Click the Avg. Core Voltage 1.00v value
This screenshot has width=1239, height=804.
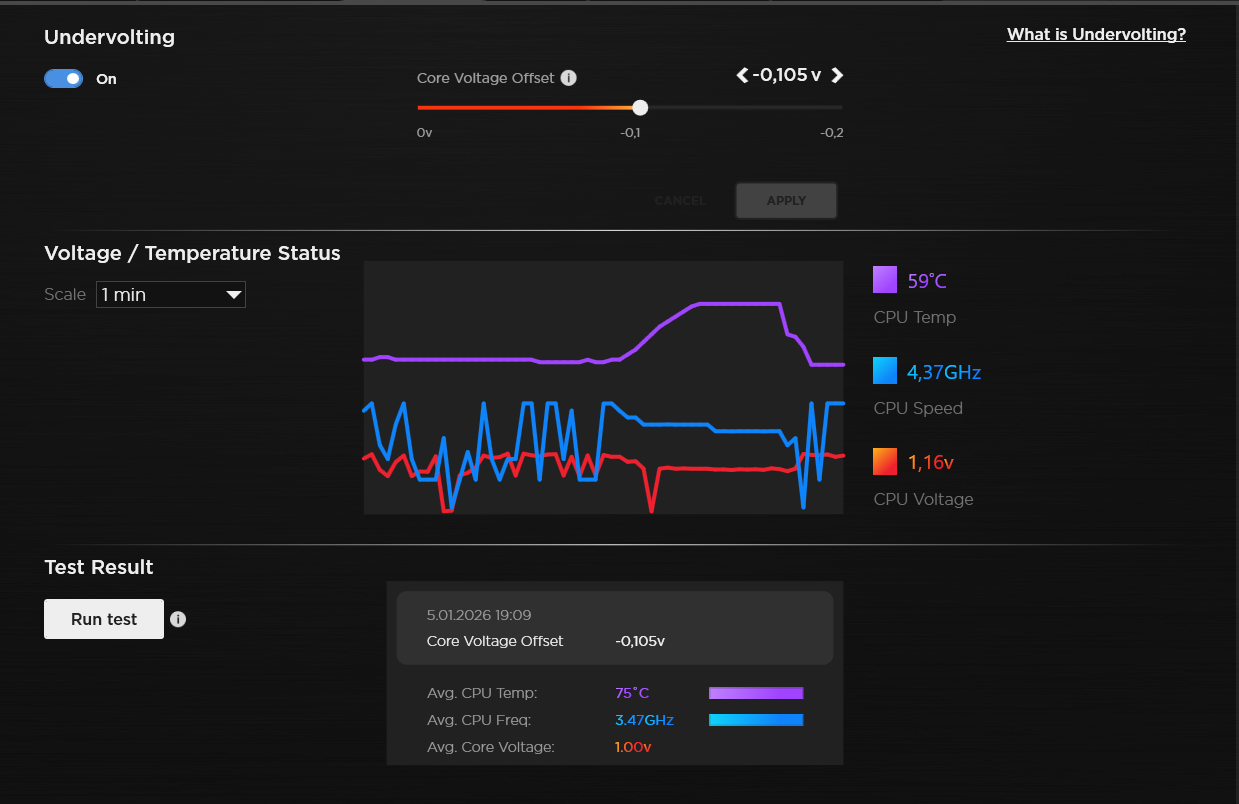tap(634, 747)
